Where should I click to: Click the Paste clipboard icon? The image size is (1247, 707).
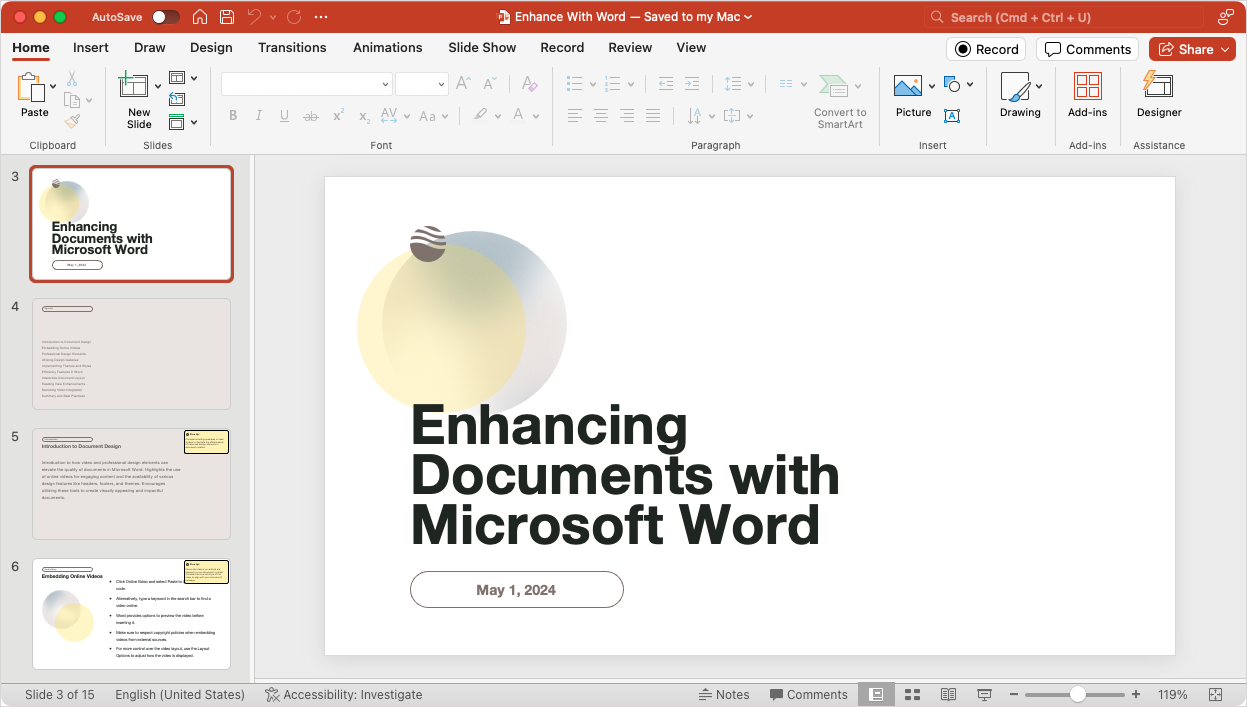30,87
